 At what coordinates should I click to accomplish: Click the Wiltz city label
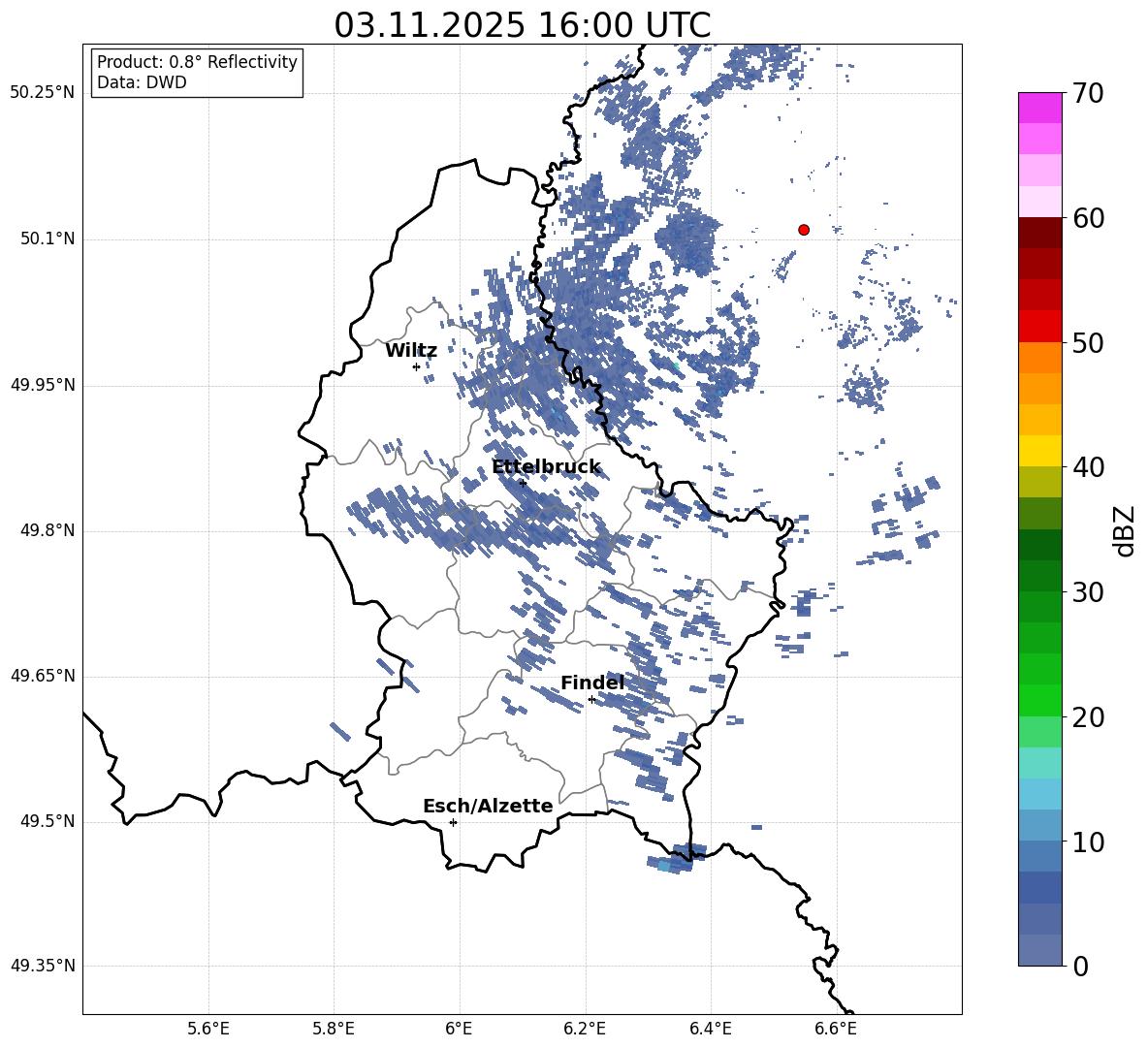[411, 351]
